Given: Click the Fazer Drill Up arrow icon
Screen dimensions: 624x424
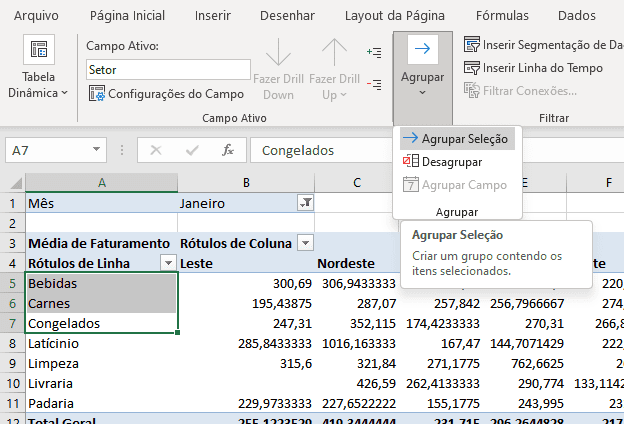Looking at the screenshot, I should click(334, 52).
